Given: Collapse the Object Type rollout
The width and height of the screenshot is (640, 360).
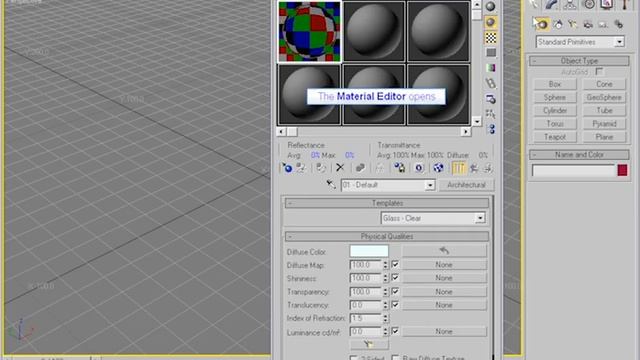Looking at the screenshot, I should (x=579, y=61).
